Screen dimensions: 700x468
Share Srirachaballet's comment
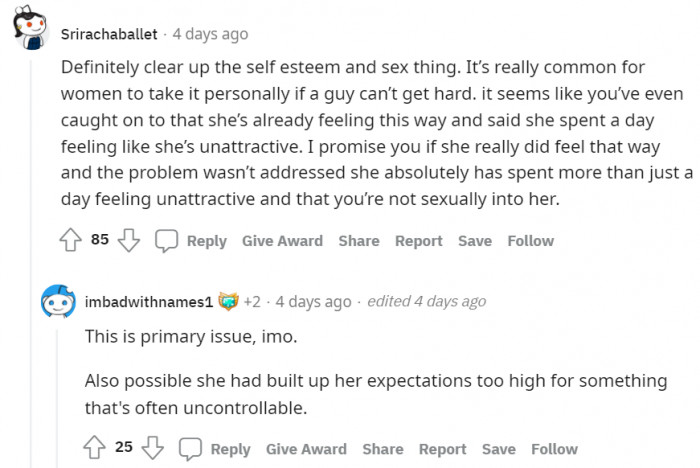(x=358, y=240)
